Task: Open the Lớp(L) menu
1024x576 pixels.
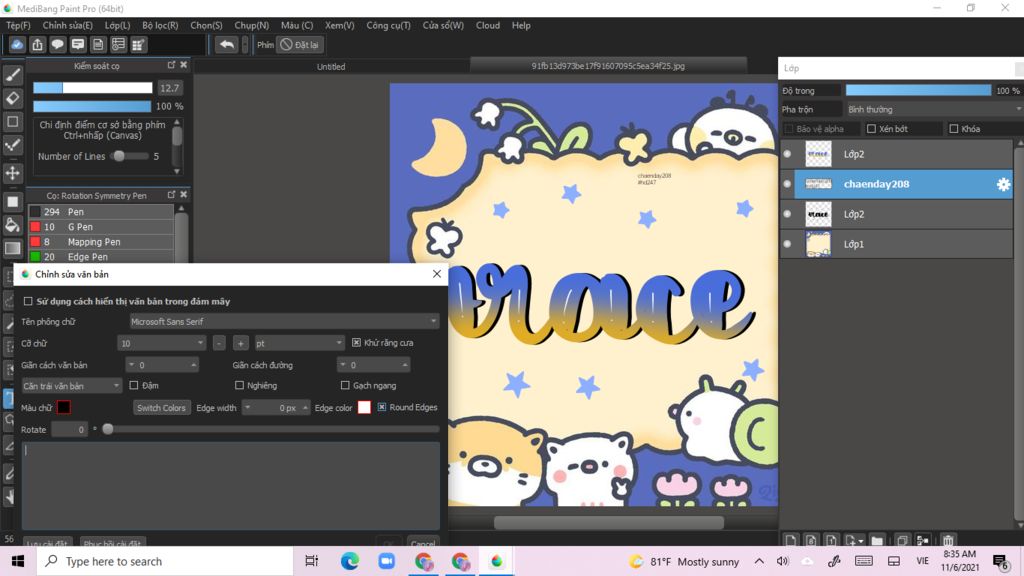Action: click(118, 25)
